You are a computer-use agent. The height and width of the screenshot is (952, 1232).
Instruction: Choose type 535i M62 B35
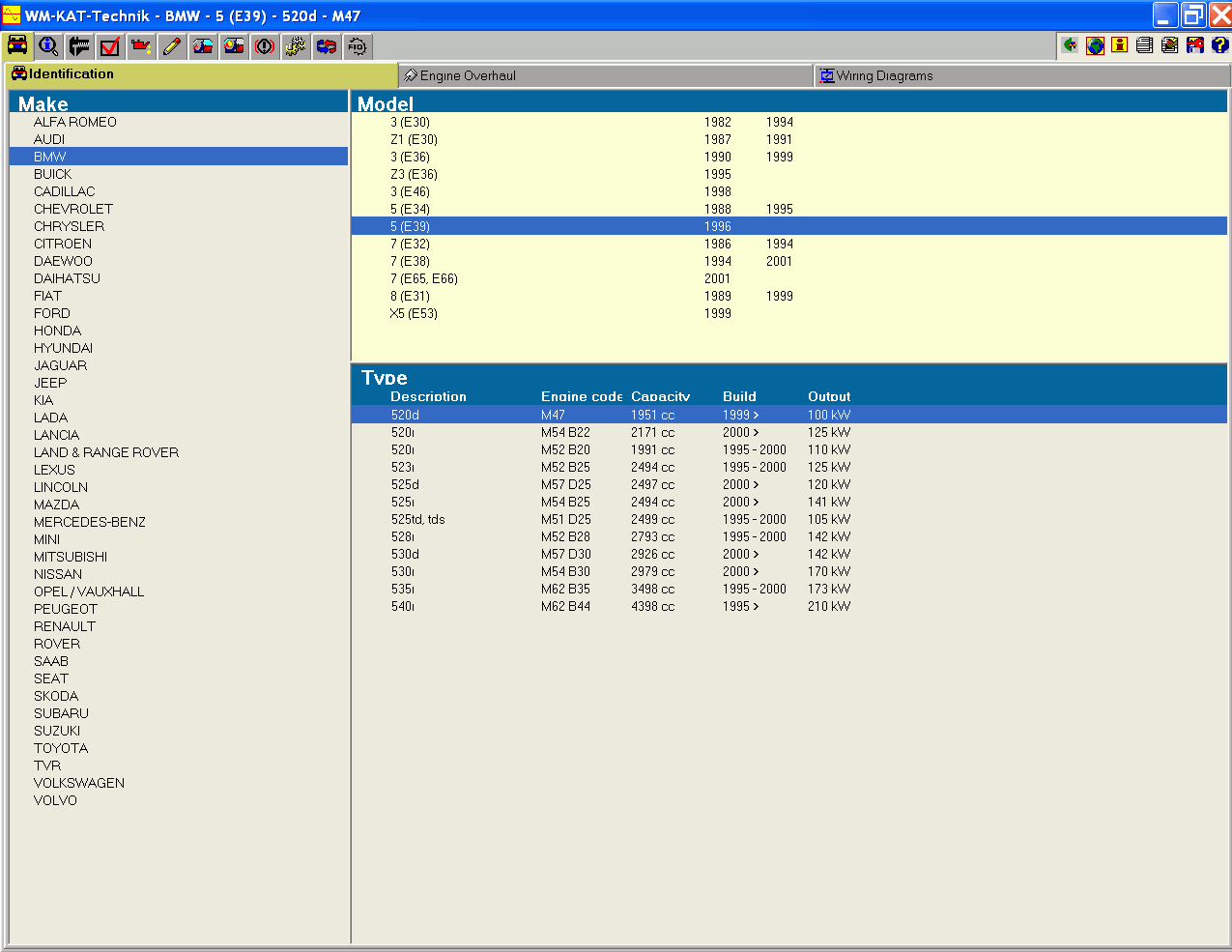tap(789, 589)
